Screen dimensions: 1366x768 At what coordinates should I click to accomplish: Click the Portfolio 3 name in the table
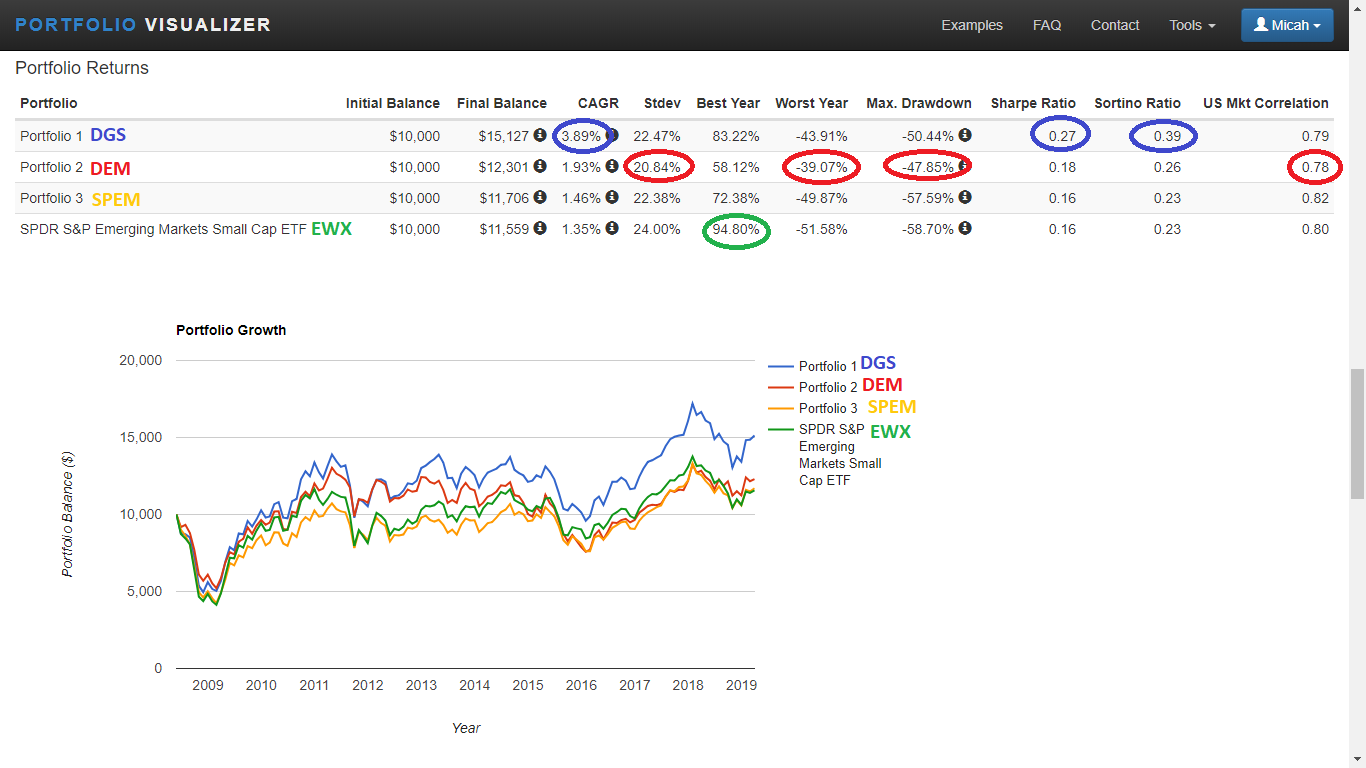tap(51, 198)
